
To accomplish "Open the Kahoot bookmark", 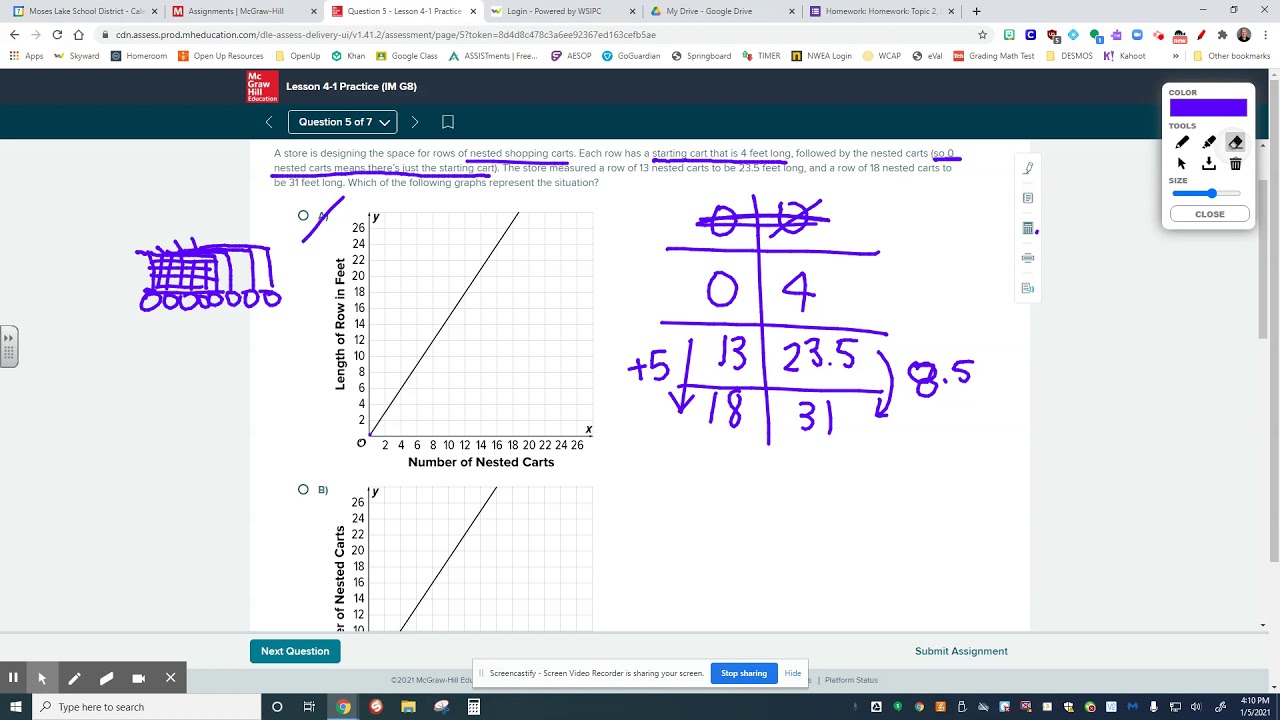I will tap(1125, 56).
